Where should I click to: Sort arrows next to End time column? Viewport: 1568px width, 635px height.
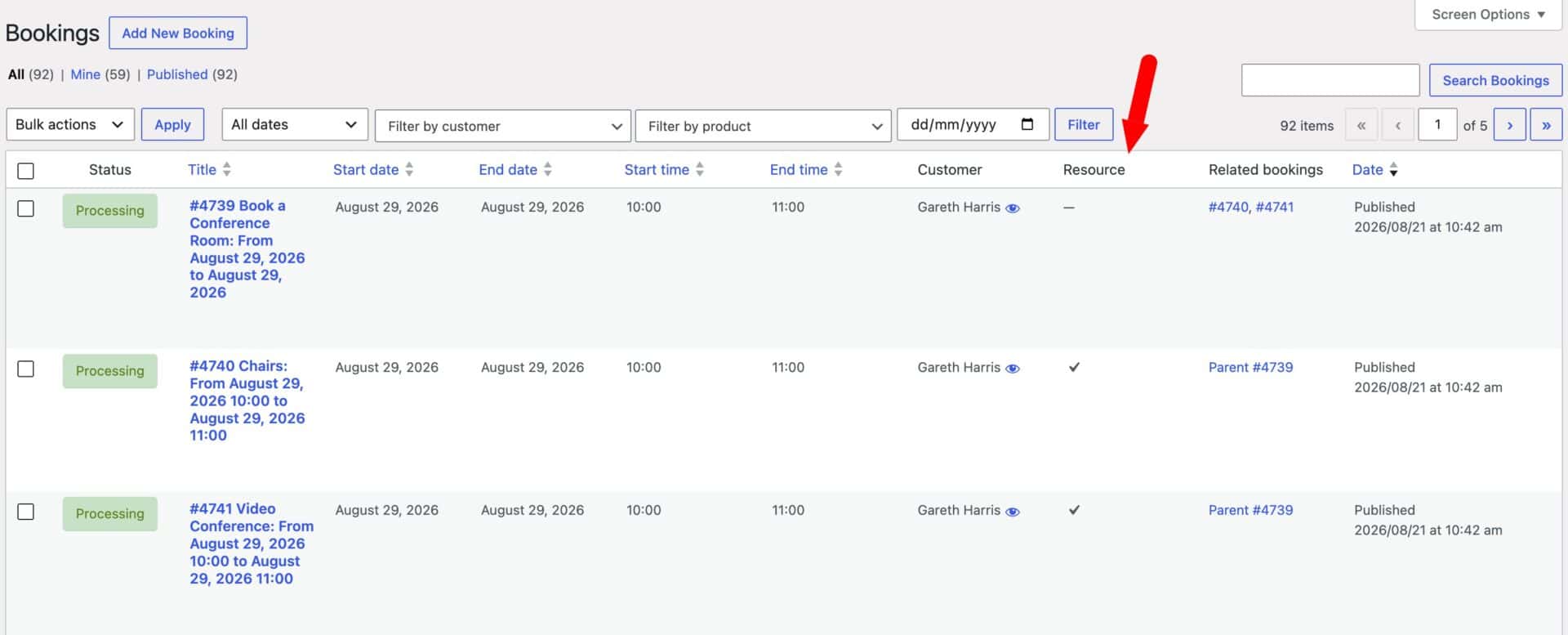pyautogui.click(x=838, y=170)
